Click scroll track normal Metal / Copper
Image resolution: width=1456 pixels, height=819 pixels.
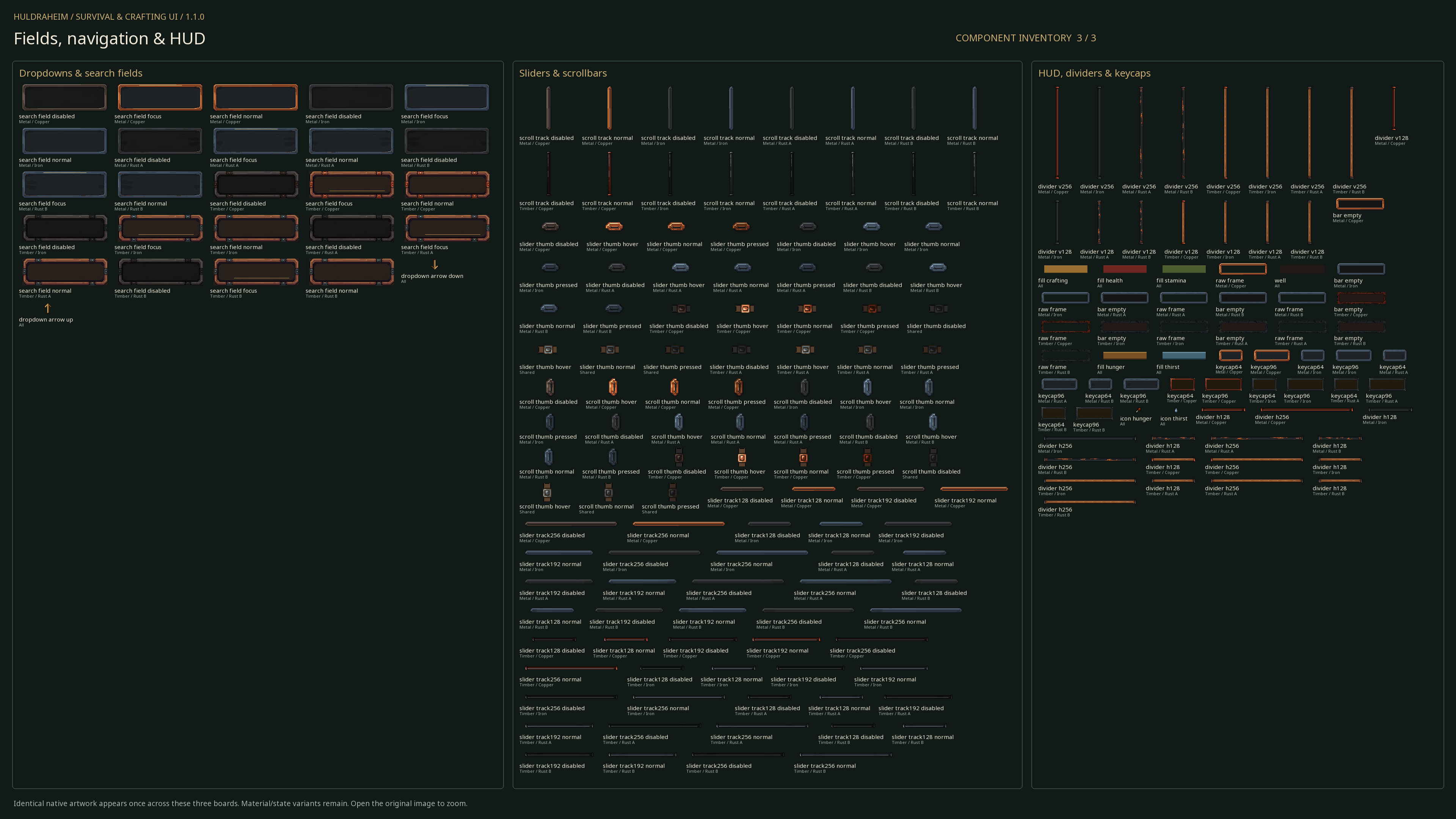[x=609, y=108]
